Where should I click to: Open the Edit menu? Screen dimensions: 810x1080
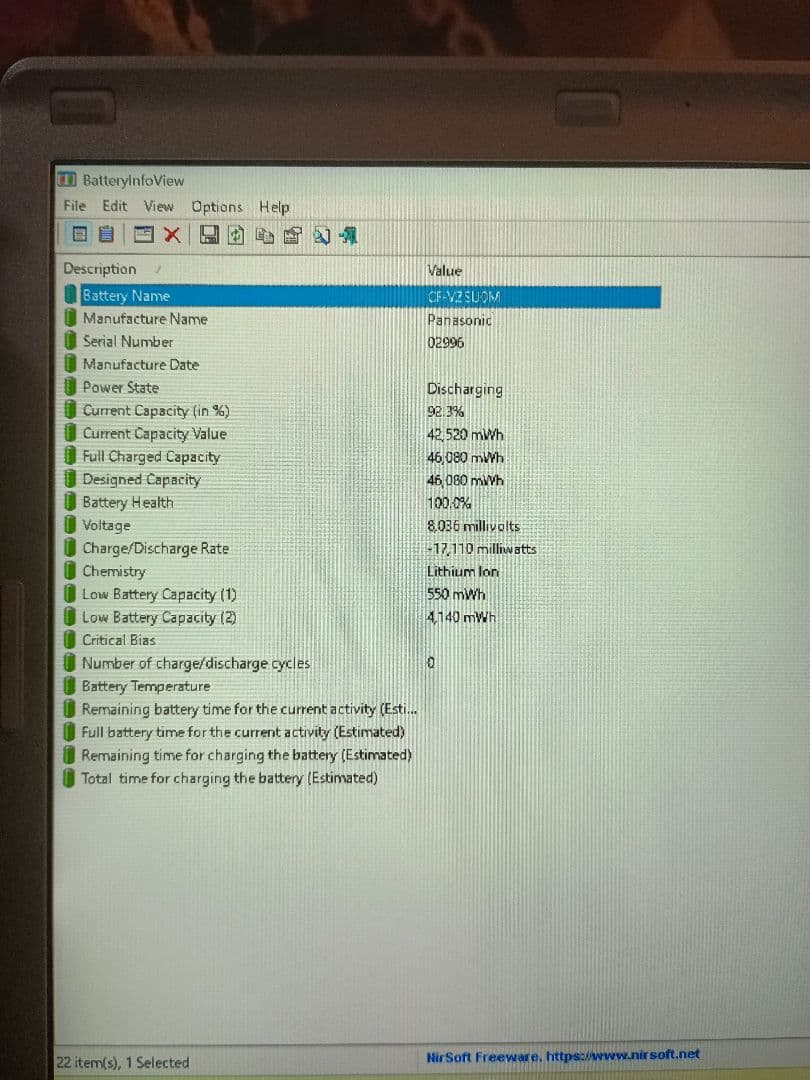(x=115, y=206)
